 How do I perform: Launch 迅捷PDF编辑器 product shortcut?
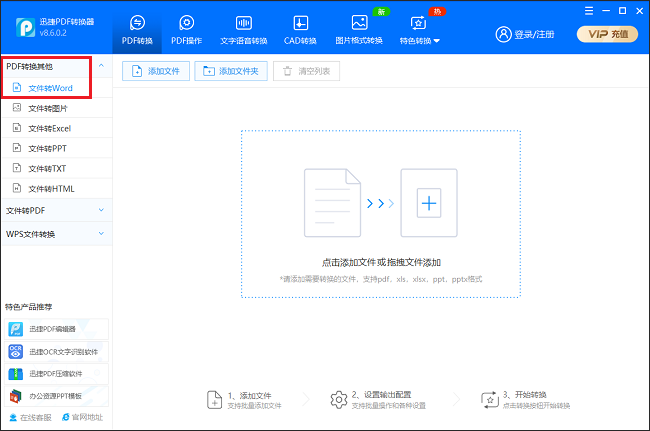51,328
